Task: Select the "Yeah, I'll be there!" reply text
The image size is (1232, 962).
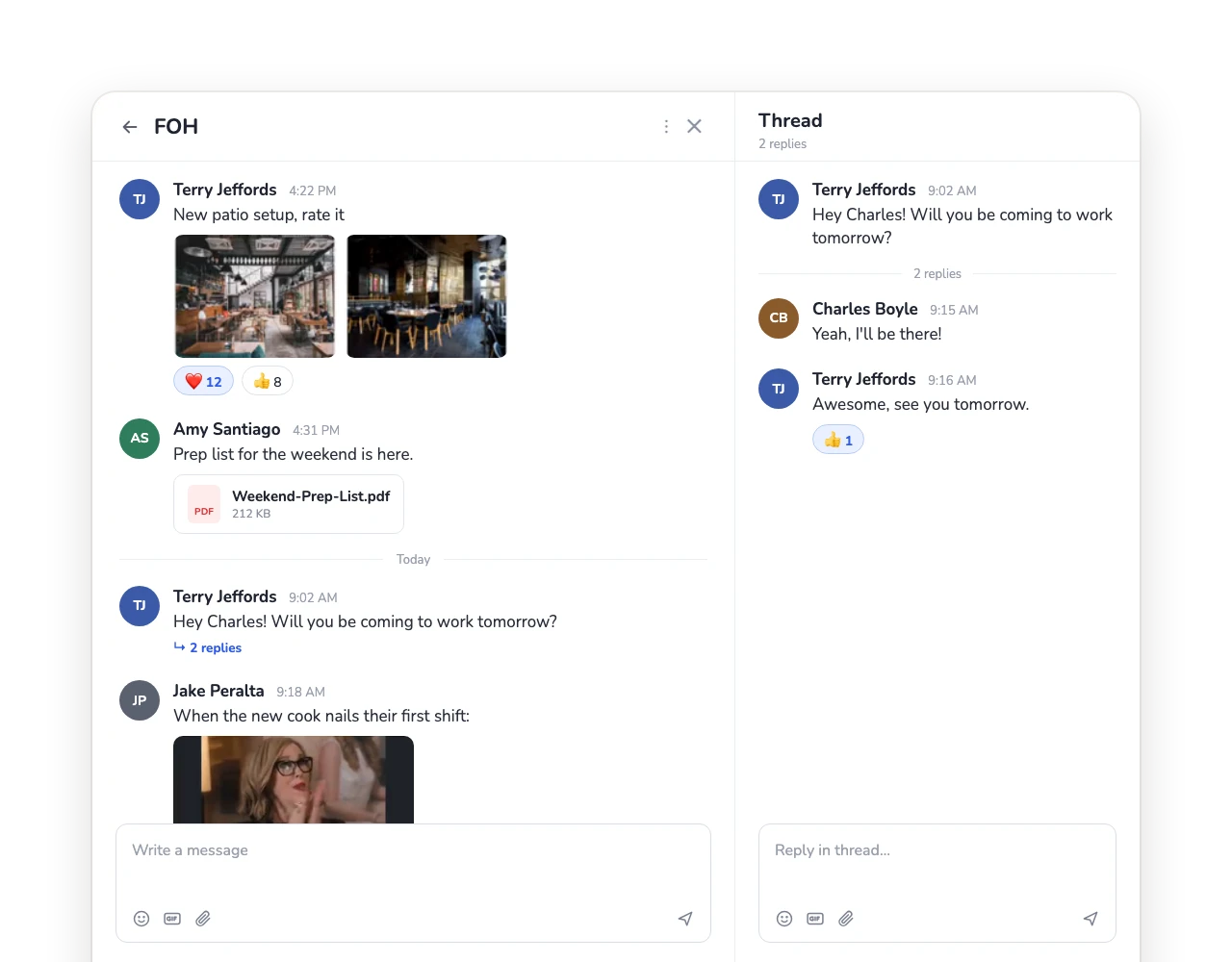Action: point(877,334)
